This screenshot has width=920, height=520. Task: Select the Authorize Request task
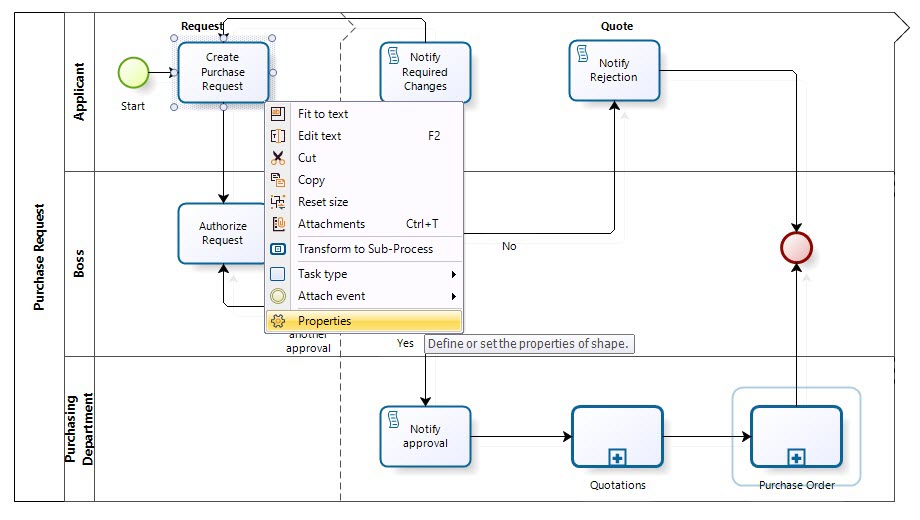click(x=222, y=234)
